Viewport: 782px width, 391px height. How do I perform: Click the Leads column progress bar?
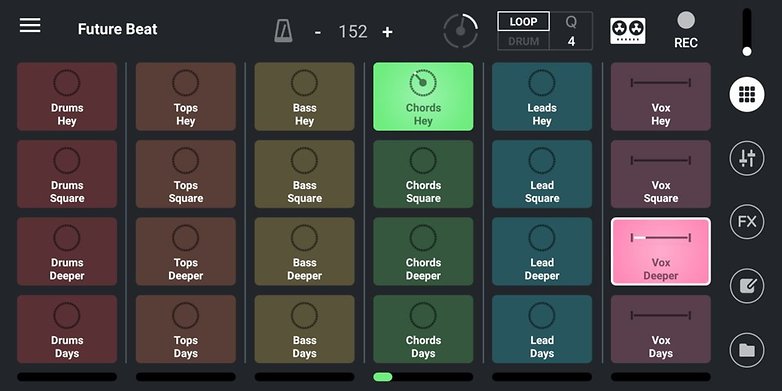tap(542, 377)
